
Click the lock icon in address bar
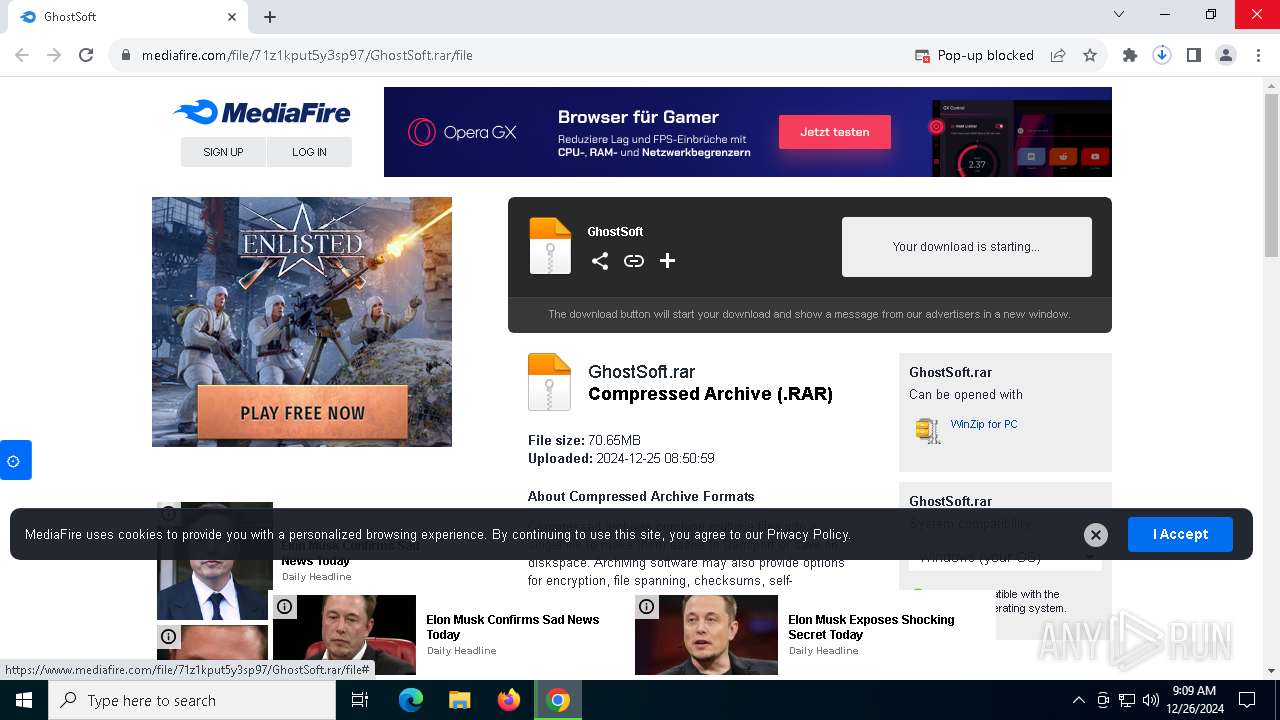126,56
